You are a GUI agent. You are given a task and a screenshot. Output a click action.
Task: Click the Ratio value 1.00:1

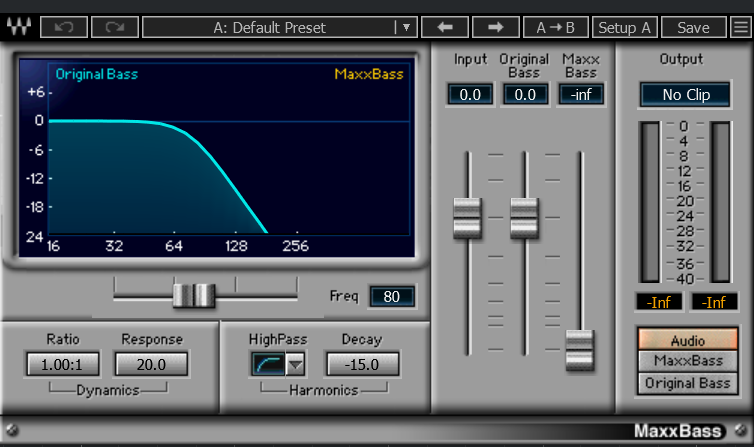(63, 364)
